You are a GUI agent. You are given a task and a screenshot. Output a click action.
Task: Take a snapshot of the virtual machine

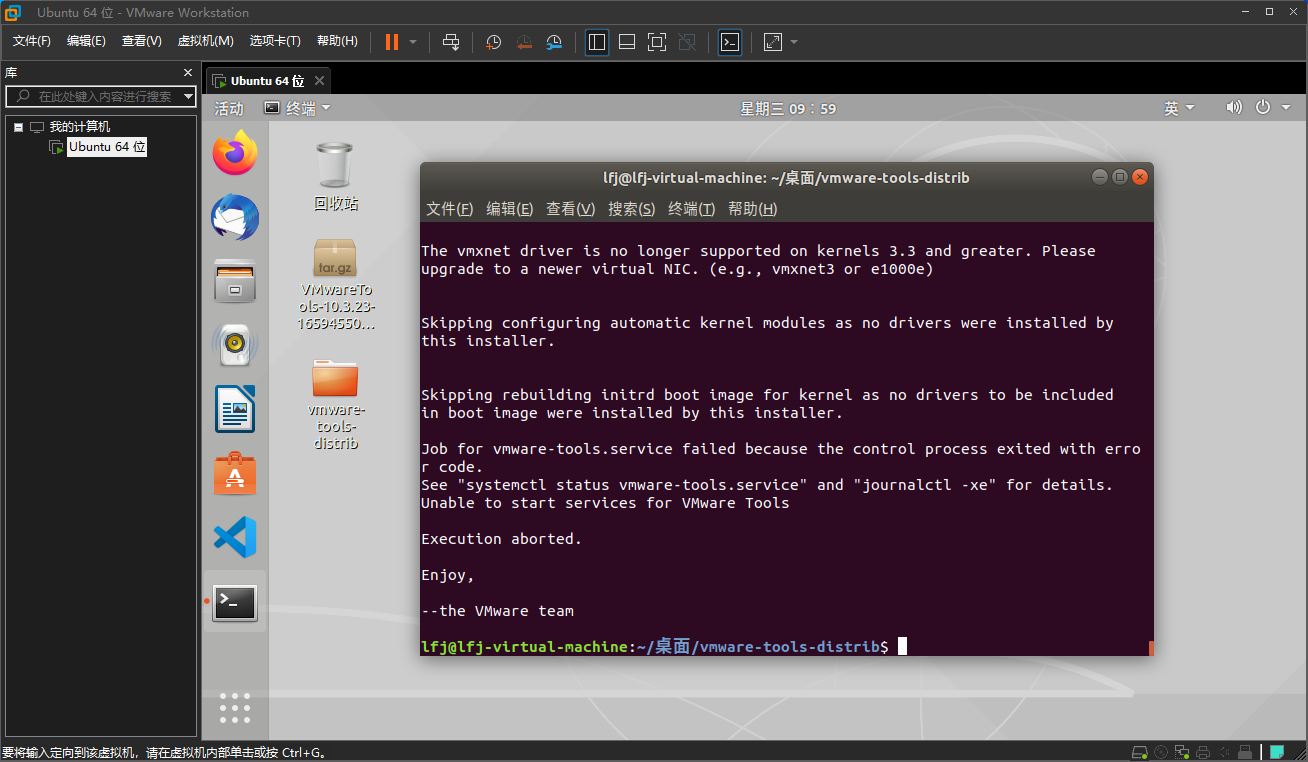[493, 42]
